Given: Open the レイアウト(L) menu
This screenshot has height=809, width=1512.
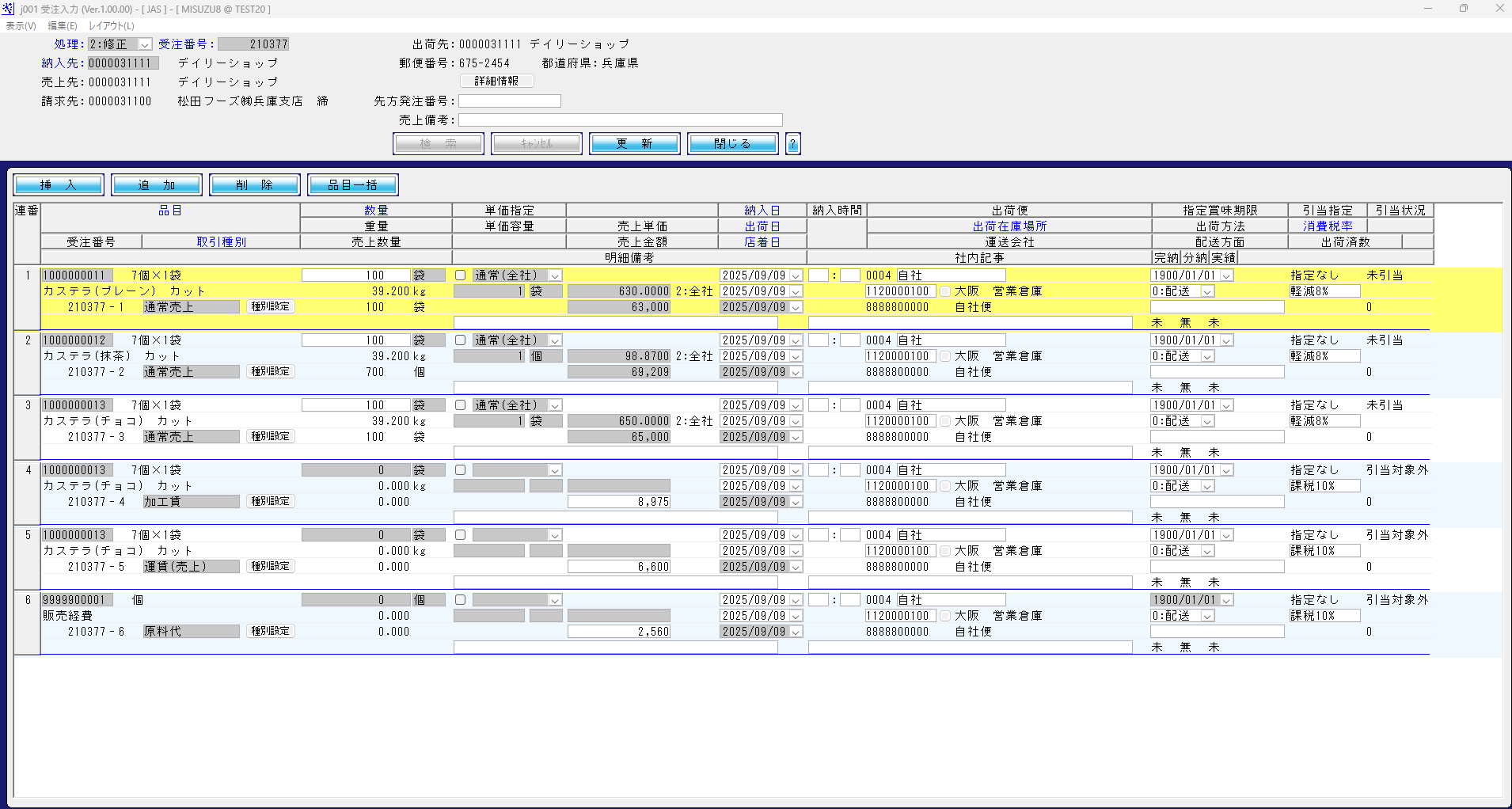Looking at the screenshot, I should [x=112, y=26].
